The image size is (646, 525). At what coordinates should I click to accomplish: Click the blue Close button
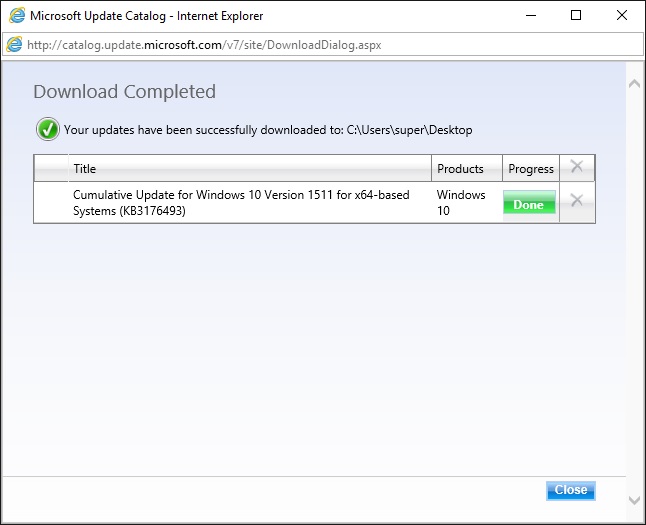click(x=571, y=490)
